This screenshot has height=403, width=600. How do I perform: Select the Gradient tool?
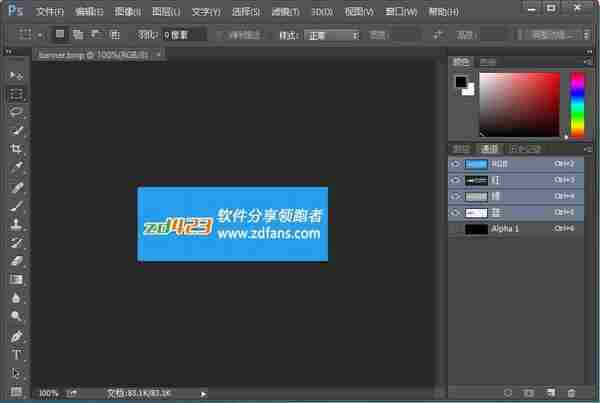(16, 279)
